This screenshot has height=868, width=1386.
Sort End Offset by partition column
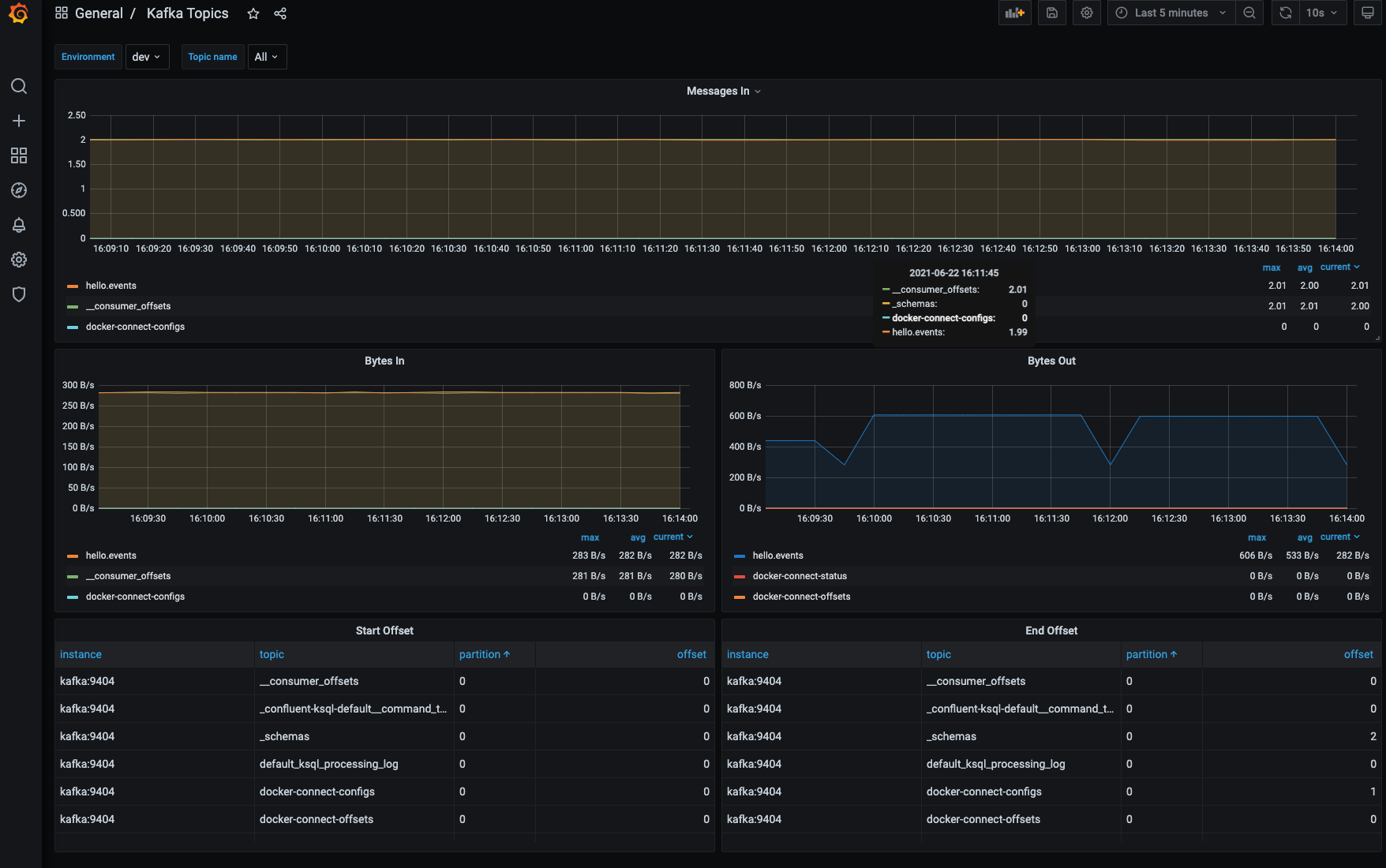pyautogui.click(x=1151, y=654)
